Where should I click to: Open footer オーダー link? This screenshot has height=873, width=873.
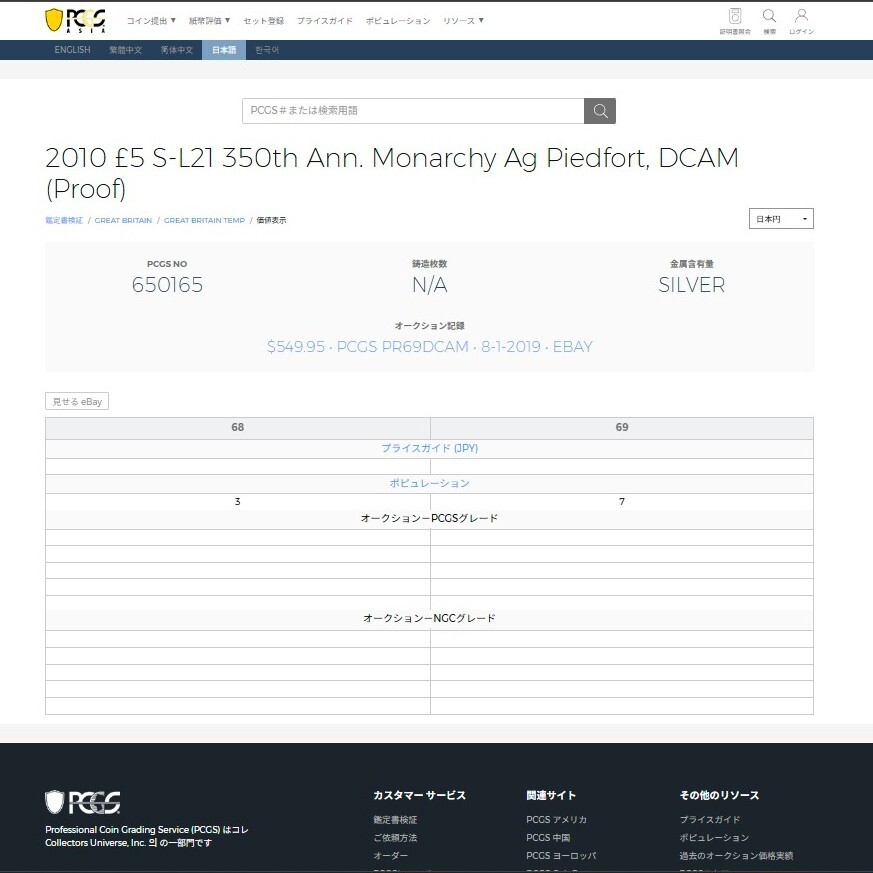391,855
